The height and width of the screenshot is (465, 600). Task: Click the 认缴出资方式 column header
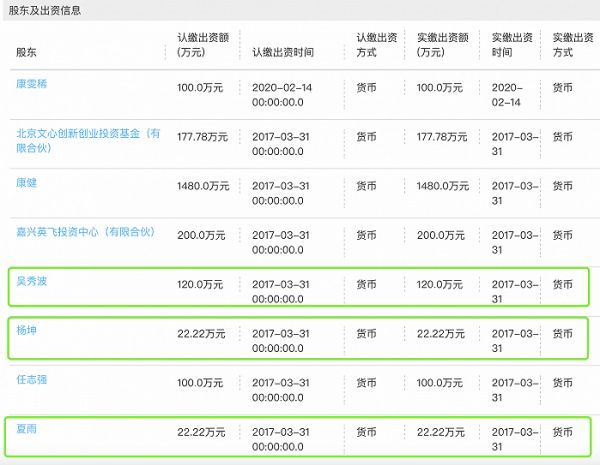point(376,44)
